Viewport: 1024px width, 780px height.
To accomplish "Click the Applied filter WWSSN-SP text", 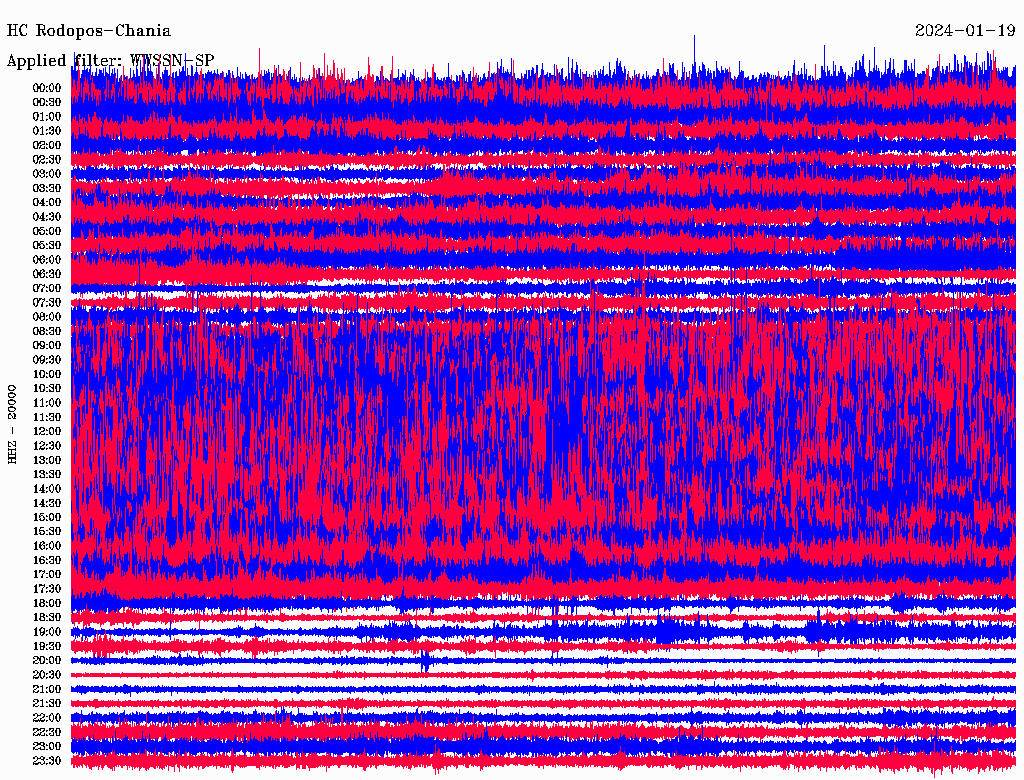I will click(110, 61).
